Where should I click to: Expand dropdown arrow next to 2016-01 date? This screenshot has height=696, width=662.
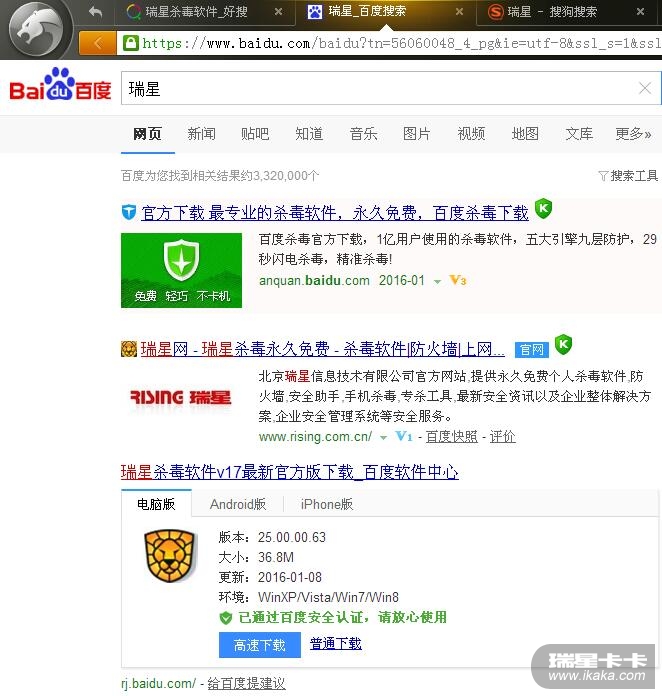coord(437,281)
